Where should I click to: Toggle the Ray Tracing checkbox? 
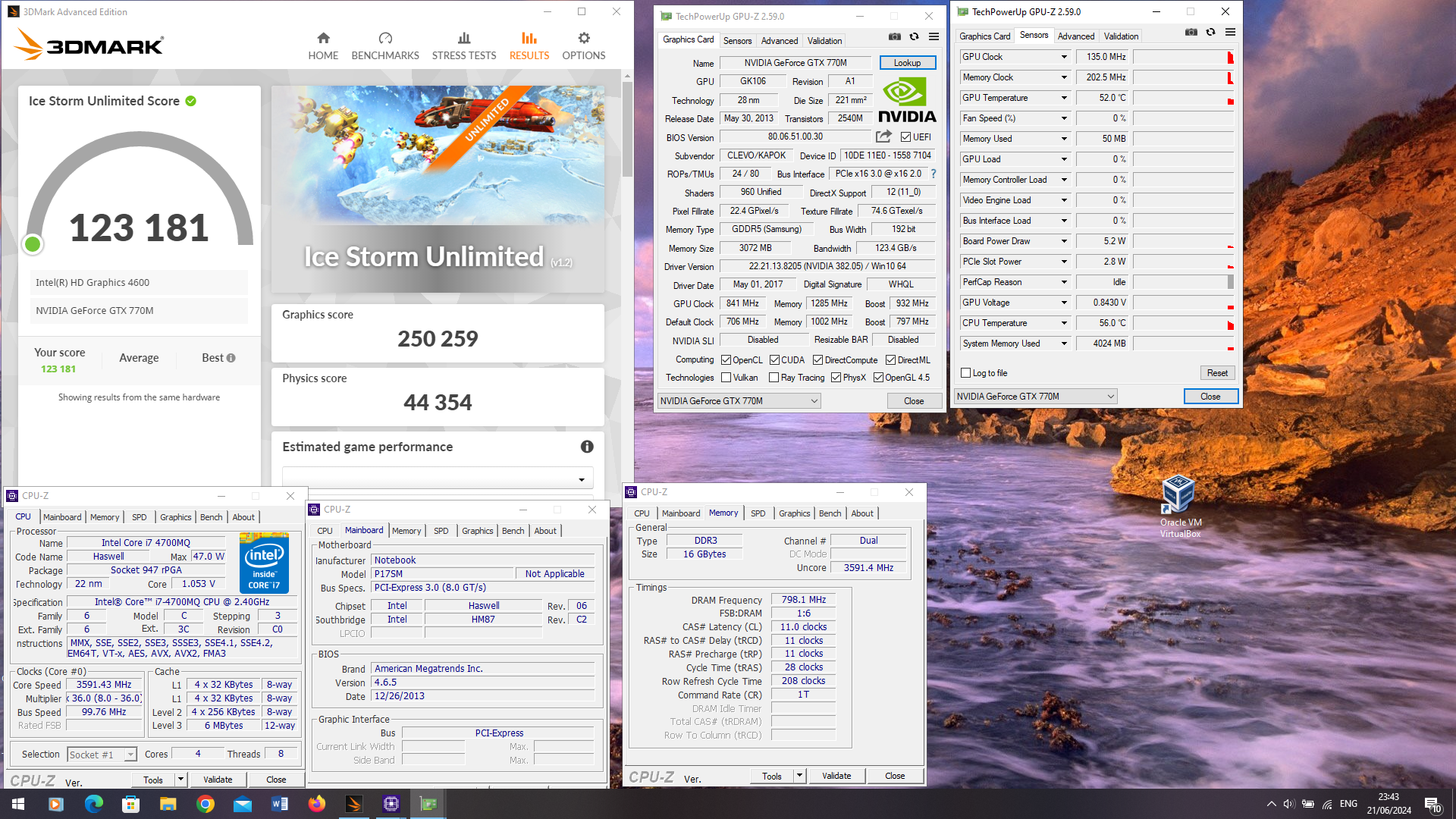(773, 378)
